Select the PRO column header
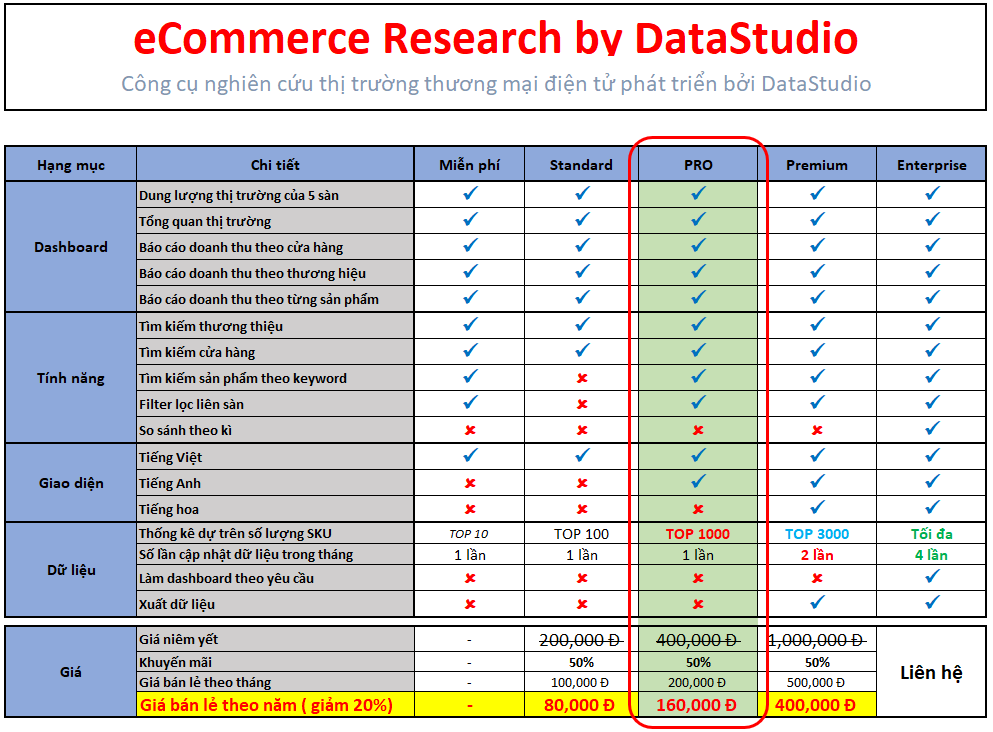The image size is (993, 732). (698, 165)
